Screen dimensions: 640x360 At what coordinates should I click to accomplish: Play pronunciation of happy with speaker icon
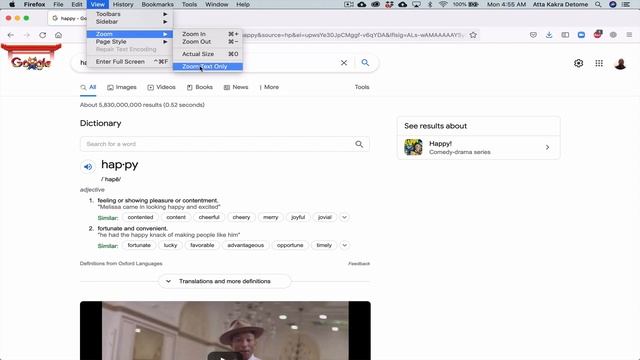[x=88, y=167]
